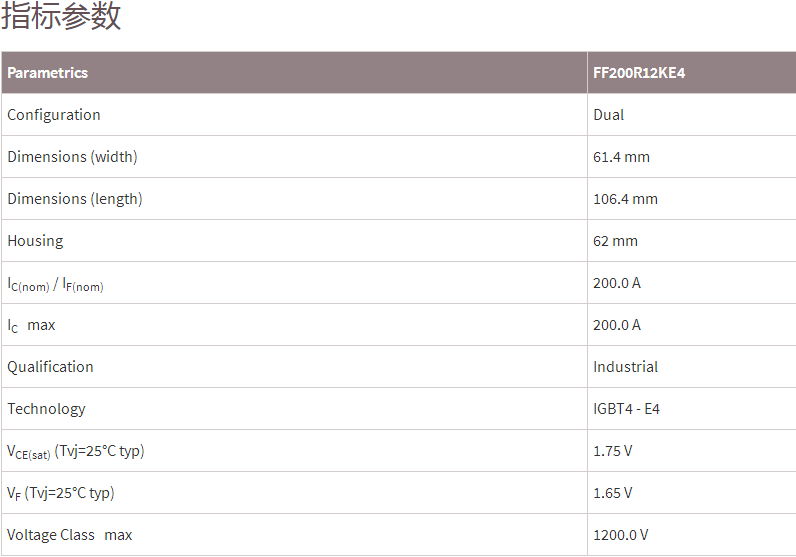Image resolution: width=796 pixels, height=557 pixels.
Task: Select the Parametrics column header
Action: (x=47, y=73)
